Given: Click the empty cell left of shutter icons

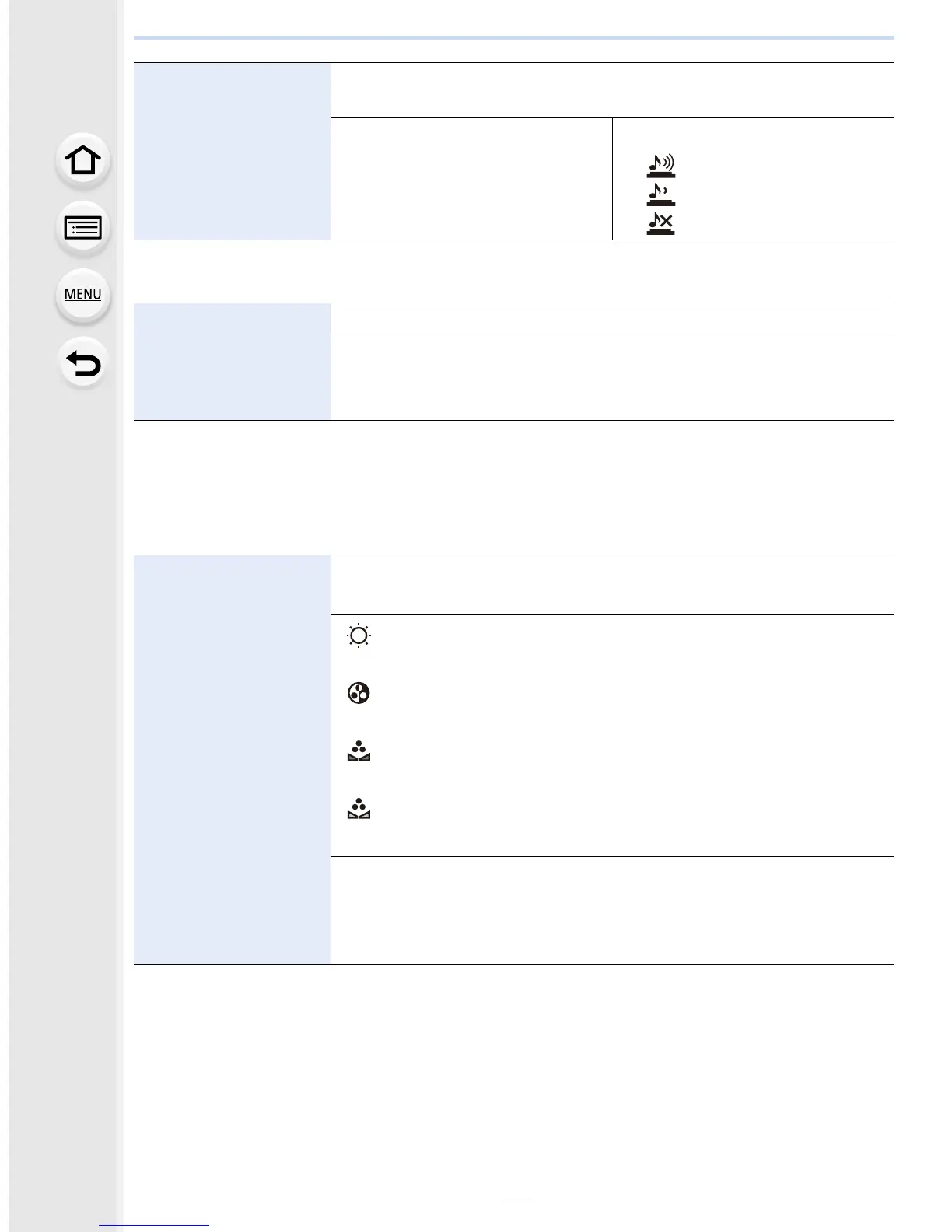Looking at the screenshot, I should pyautogui.click(x=471, y=179).
